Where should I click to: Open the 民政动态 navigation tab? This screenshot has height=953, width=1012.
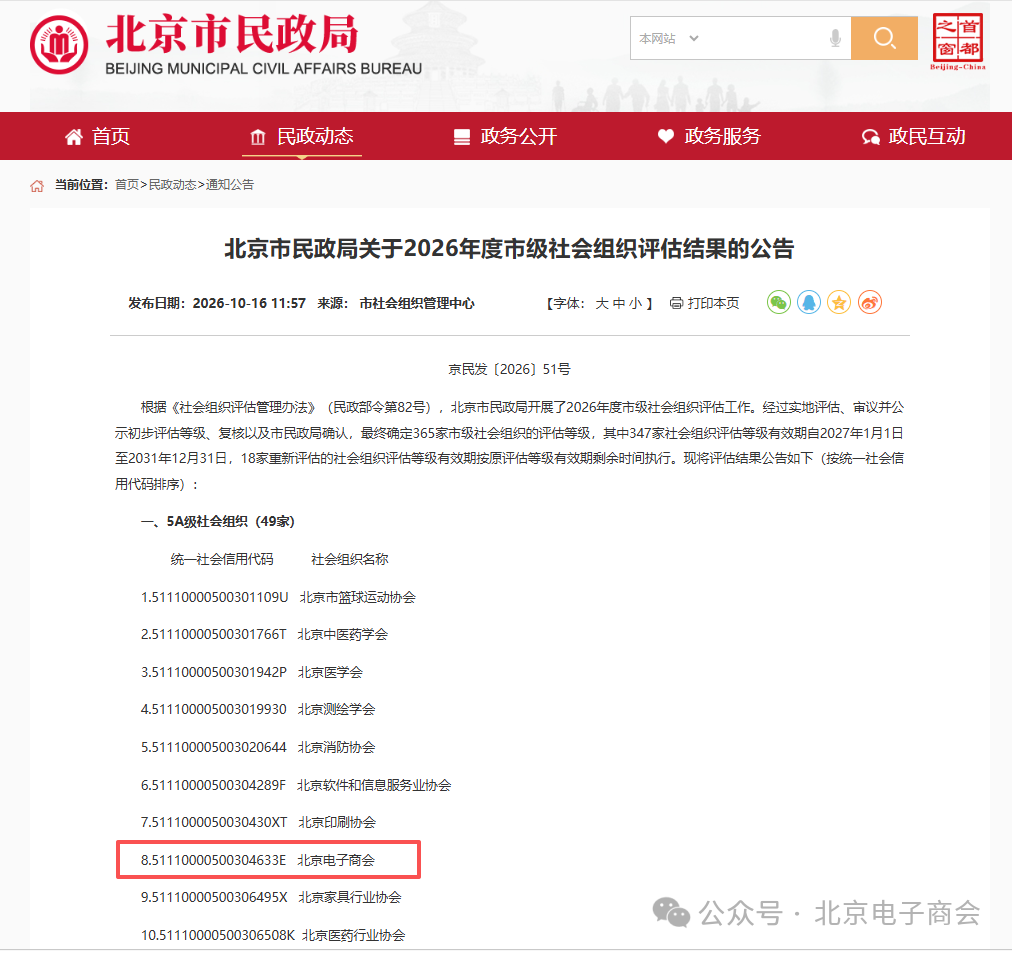tap(301, 136)
